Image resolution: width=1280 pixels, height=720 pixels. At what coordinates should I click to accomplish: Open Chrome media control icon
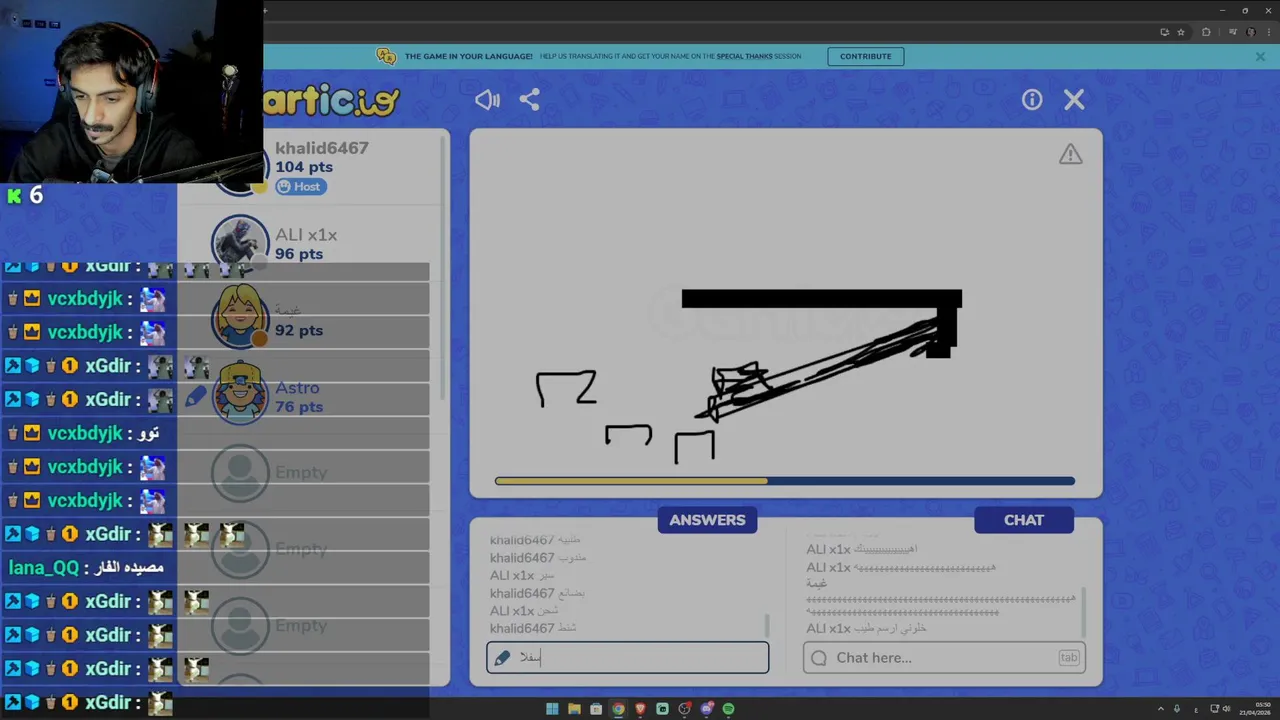[1234, 32]
